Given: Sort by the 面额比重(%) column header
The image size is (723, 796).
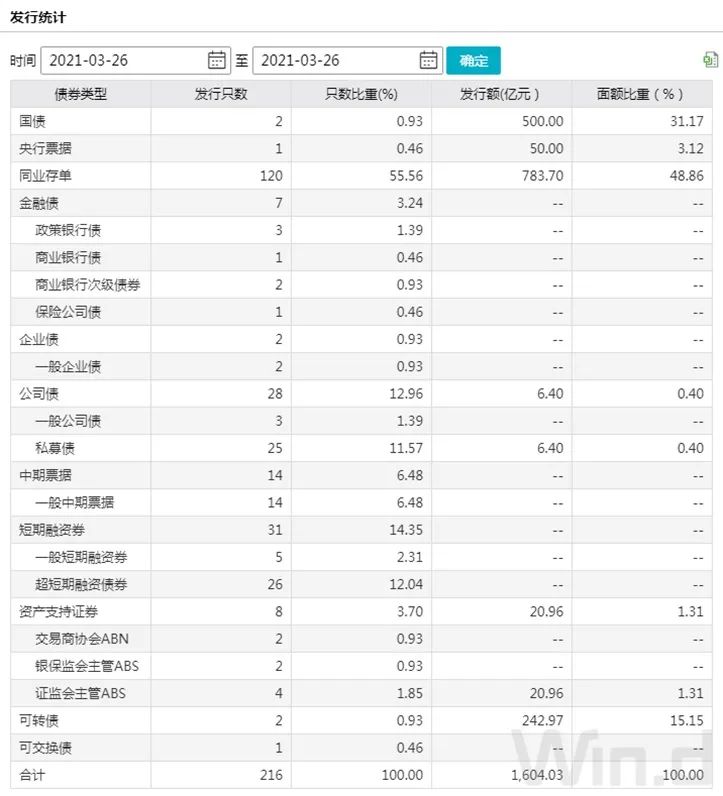Looking at the screenshot, I should pyautogui.click(x=640, y=94).
